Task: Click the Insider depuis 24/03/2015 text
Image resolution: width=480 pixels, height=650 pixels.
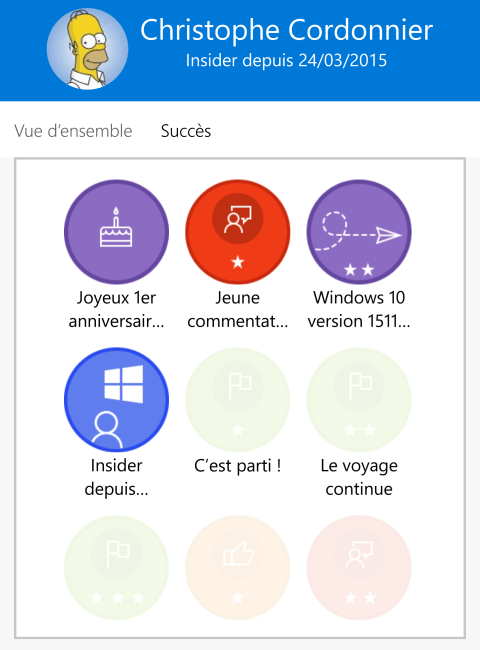Action: [286, 61]
